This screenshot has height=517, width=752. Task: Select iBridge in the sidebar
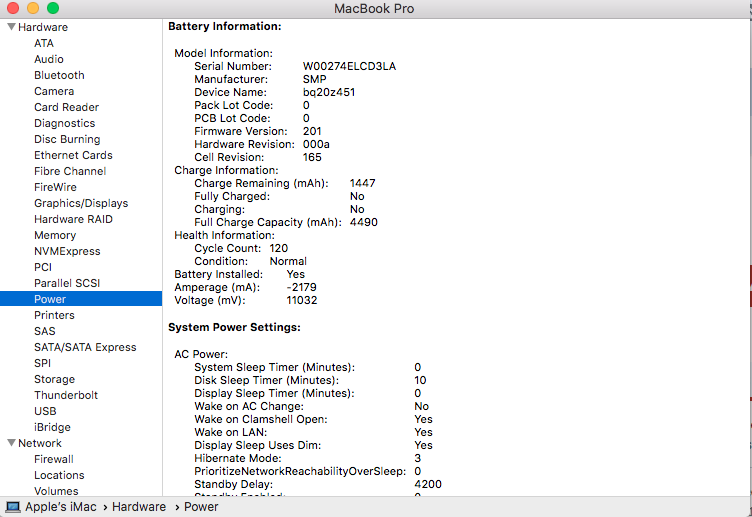click(x=52, y=427)
